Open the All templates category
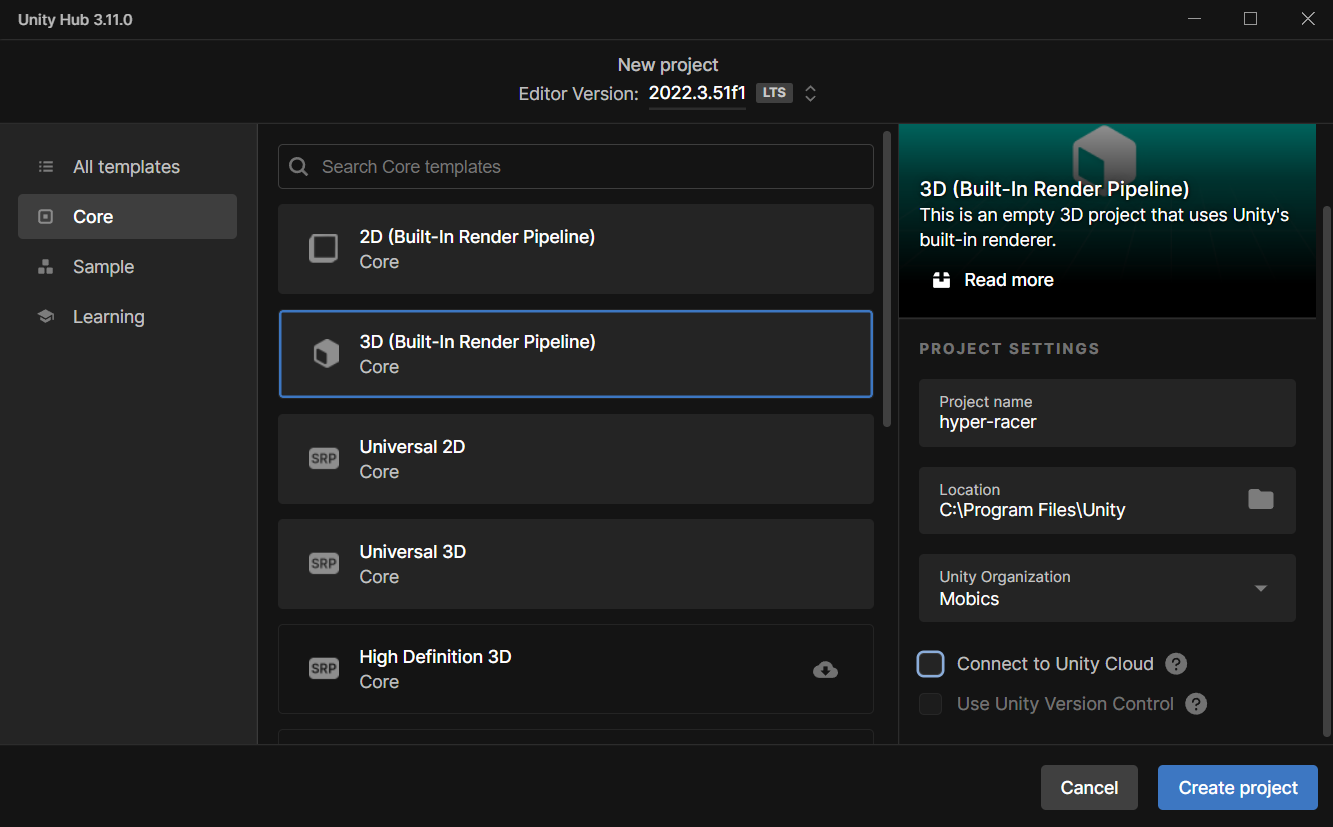This screenshot has width=1333, height=827. coord(127,167)
